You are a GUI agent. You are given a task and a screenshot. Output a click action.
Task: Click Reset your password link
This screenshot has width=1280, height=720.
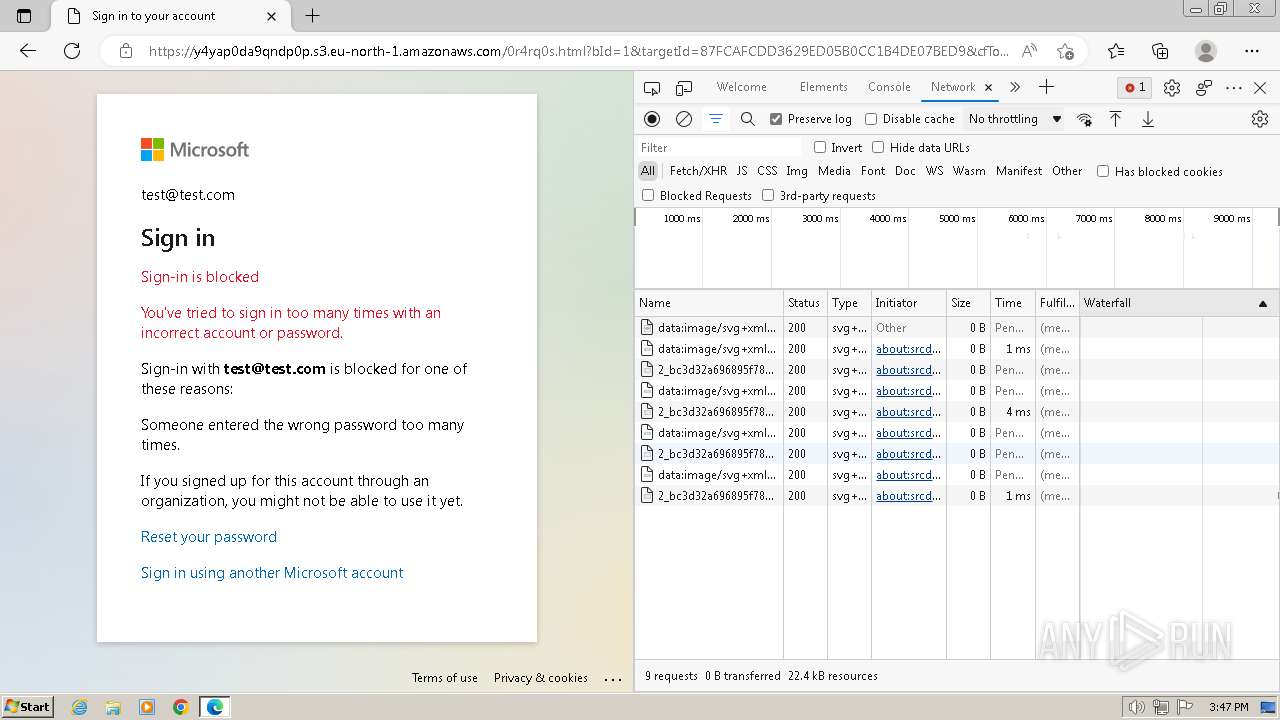click(209, 537)
